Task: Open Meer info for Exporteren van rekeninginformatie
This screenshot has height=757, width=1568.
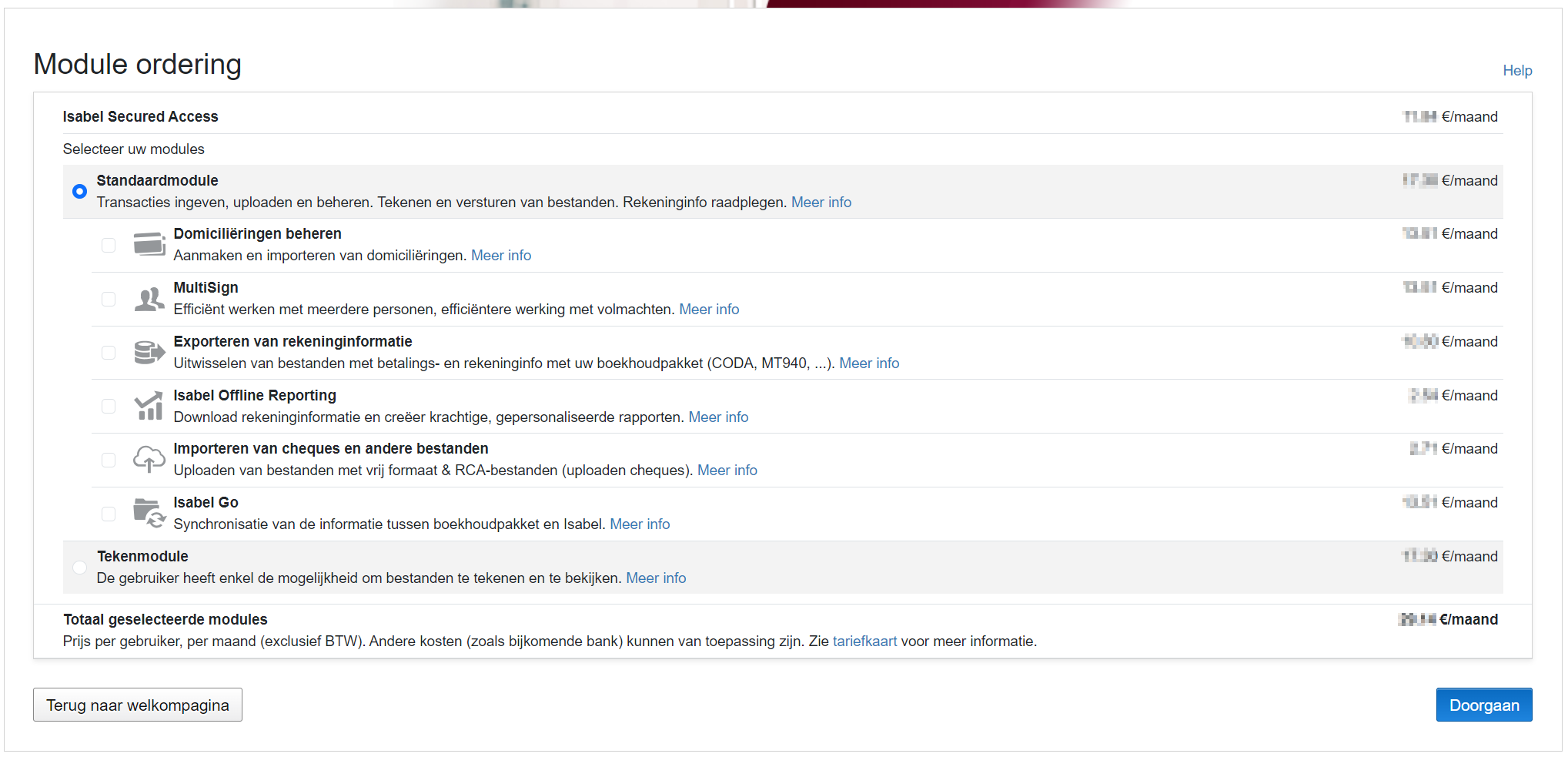Action: (869, 363)
